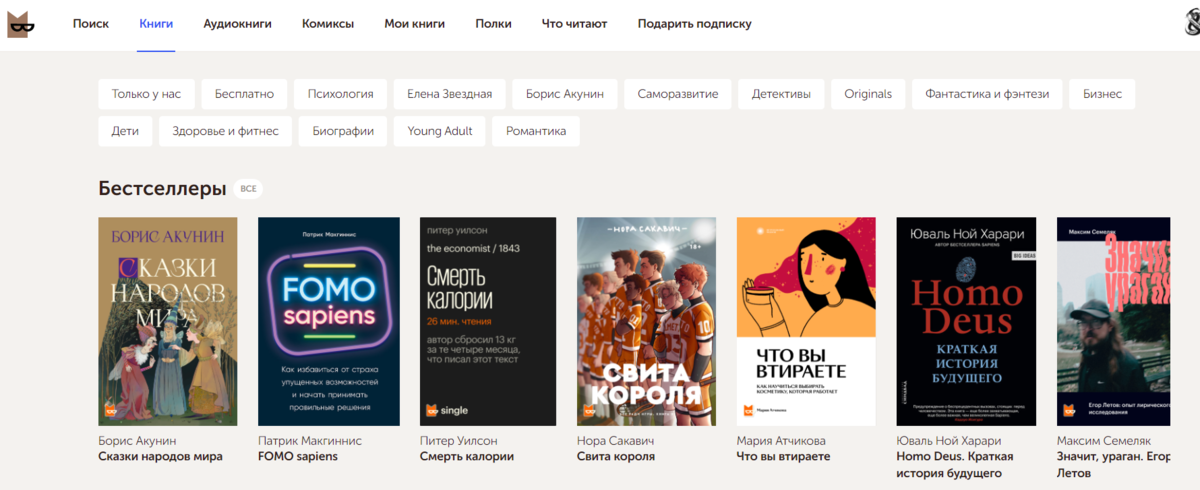Select the Только у нас filter chip
The width and height of the screenshot is (1200, 490).
point(147,94)
